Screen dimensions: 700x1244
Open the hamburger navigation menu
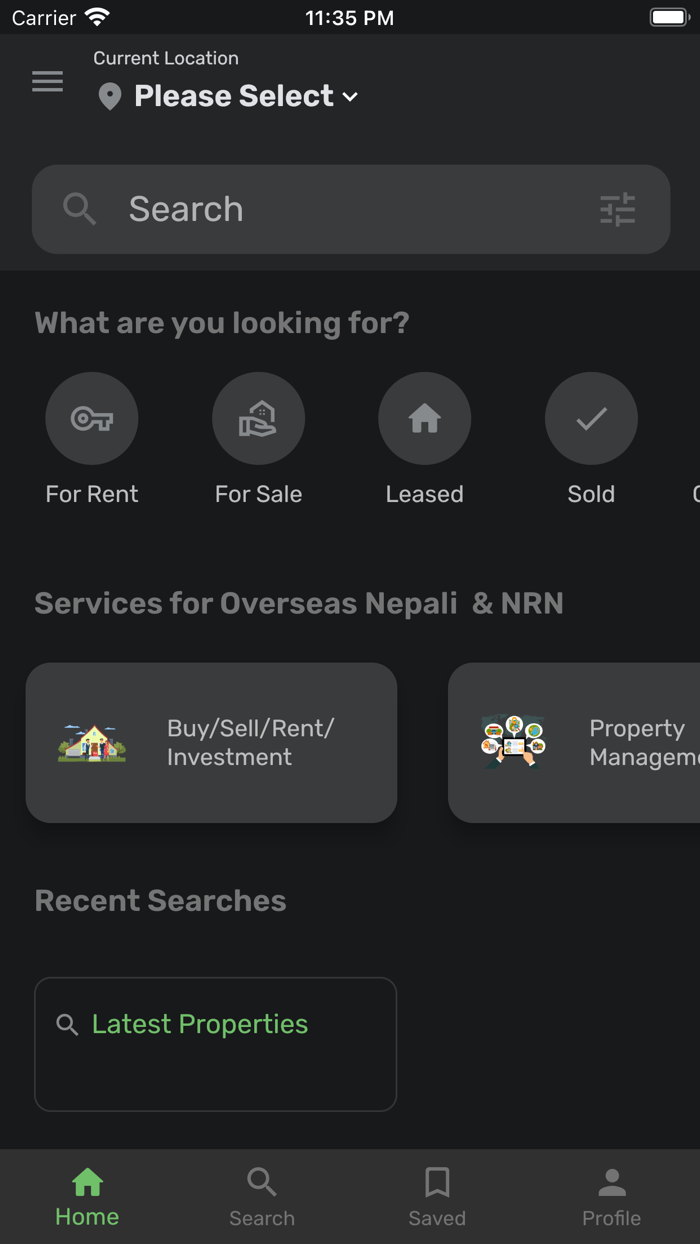pos(47,82)
